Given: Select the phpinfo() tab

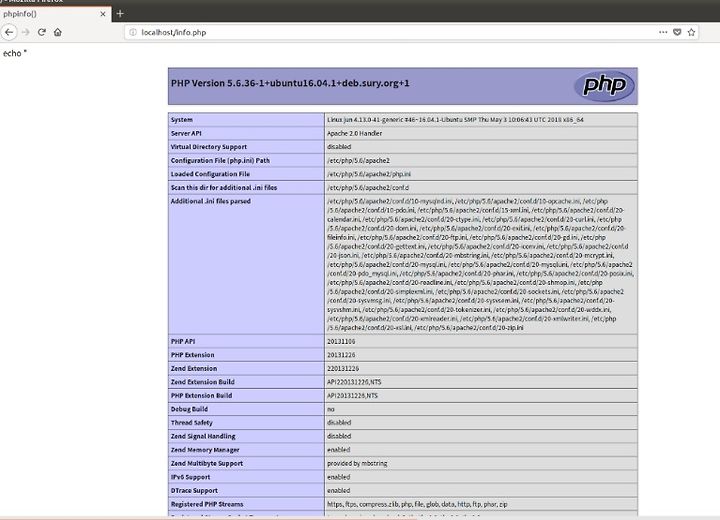Looking at the screenshot, I should click(55, 14).
